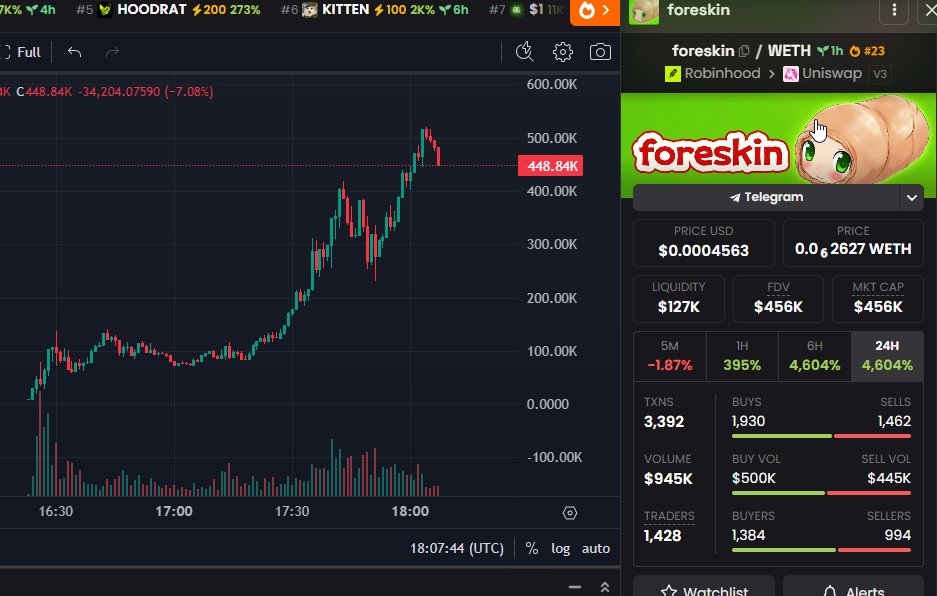Click the PRICE USD value $0.0004563
937x596 pixels.
pos(703,250)
